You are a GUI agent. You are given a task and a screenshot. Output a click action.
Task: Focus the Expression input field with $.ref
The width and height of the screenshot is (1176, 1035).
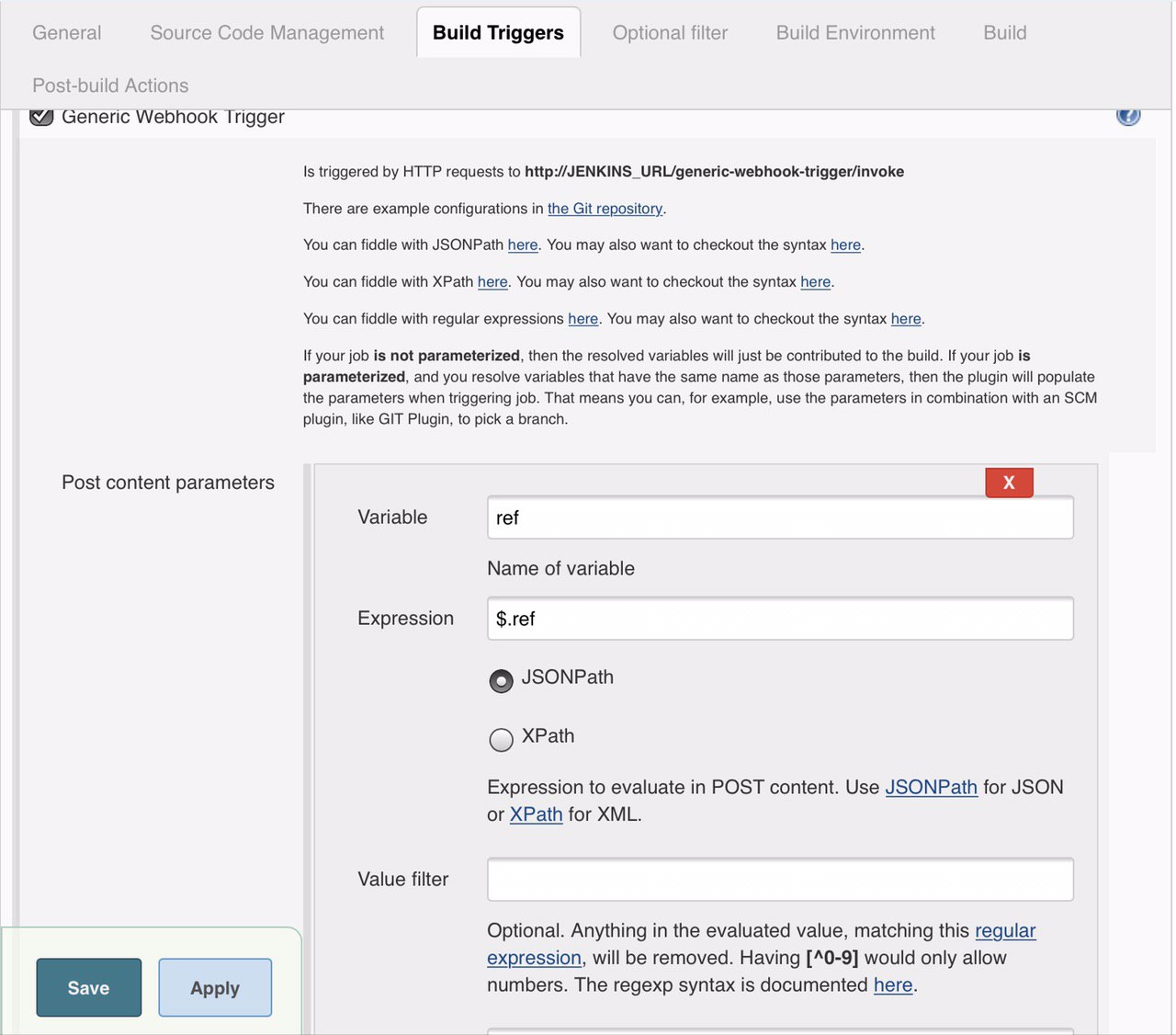[780, 619]
